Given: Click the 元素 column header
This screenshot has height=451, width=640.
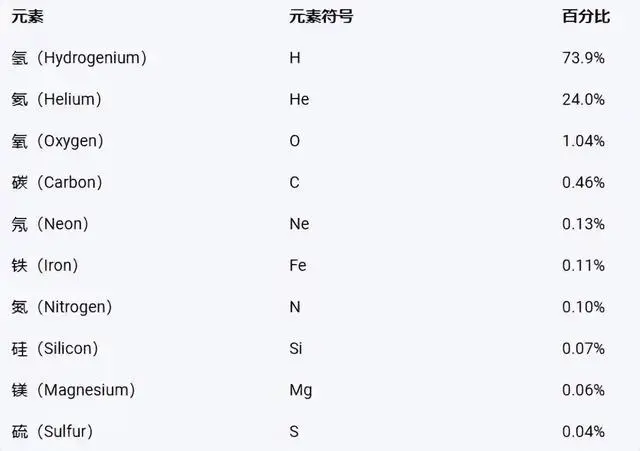Looking at the screenshot, I should coord(27,17).
